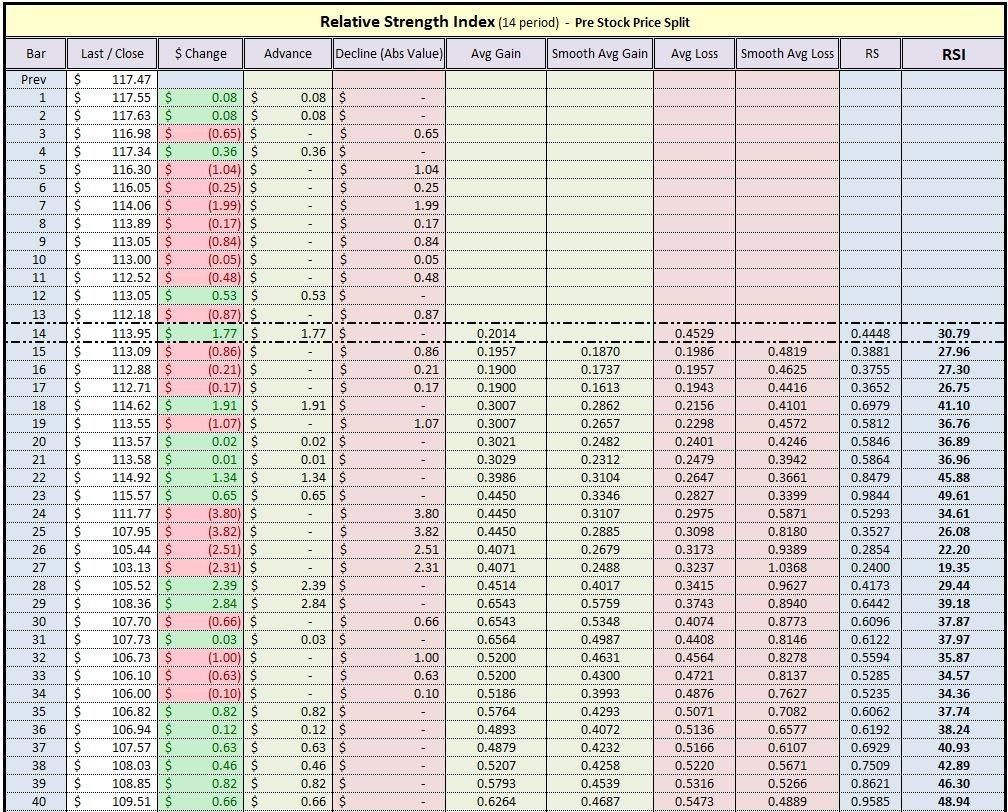This screenshot has width=1008, height=812.
Task: Click RS value 0.8621 in bar 39
Action: (x=871, y=784)
